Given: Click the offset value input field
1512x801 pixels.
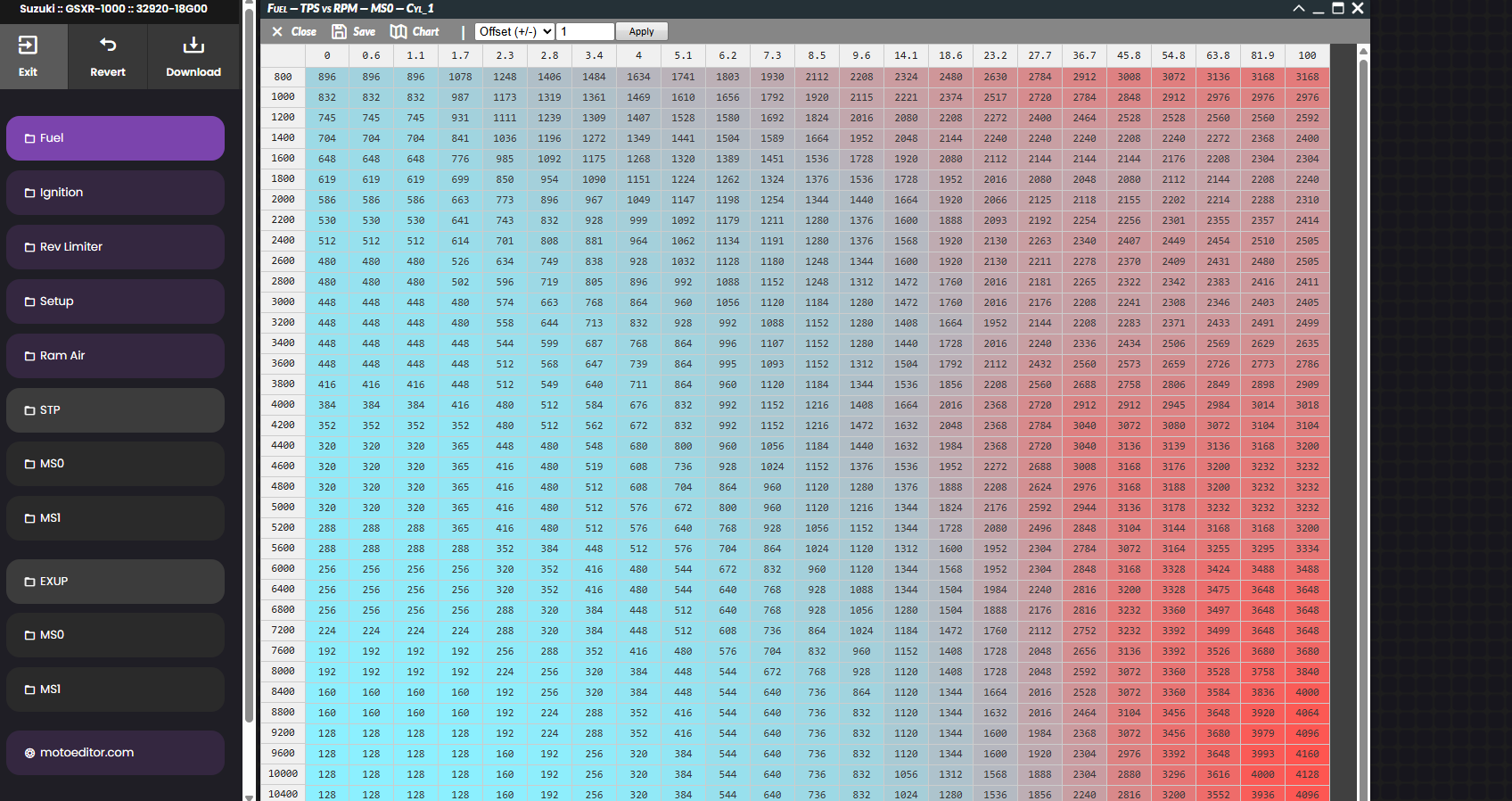Looking at the screenshot, I should point(585,31).
